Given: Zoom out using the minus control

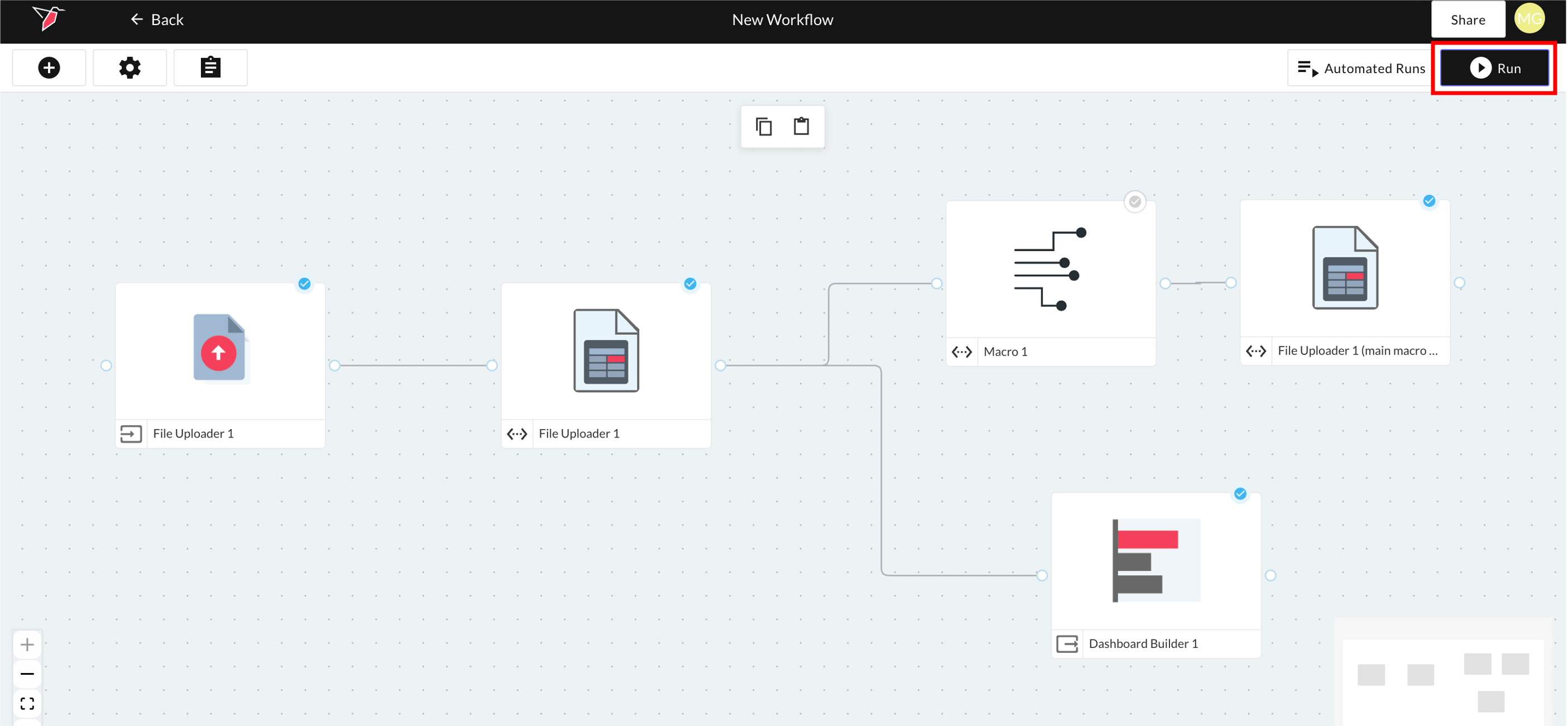Looking at the screenshot, I should pyautogui.click(x=27, y=674).
